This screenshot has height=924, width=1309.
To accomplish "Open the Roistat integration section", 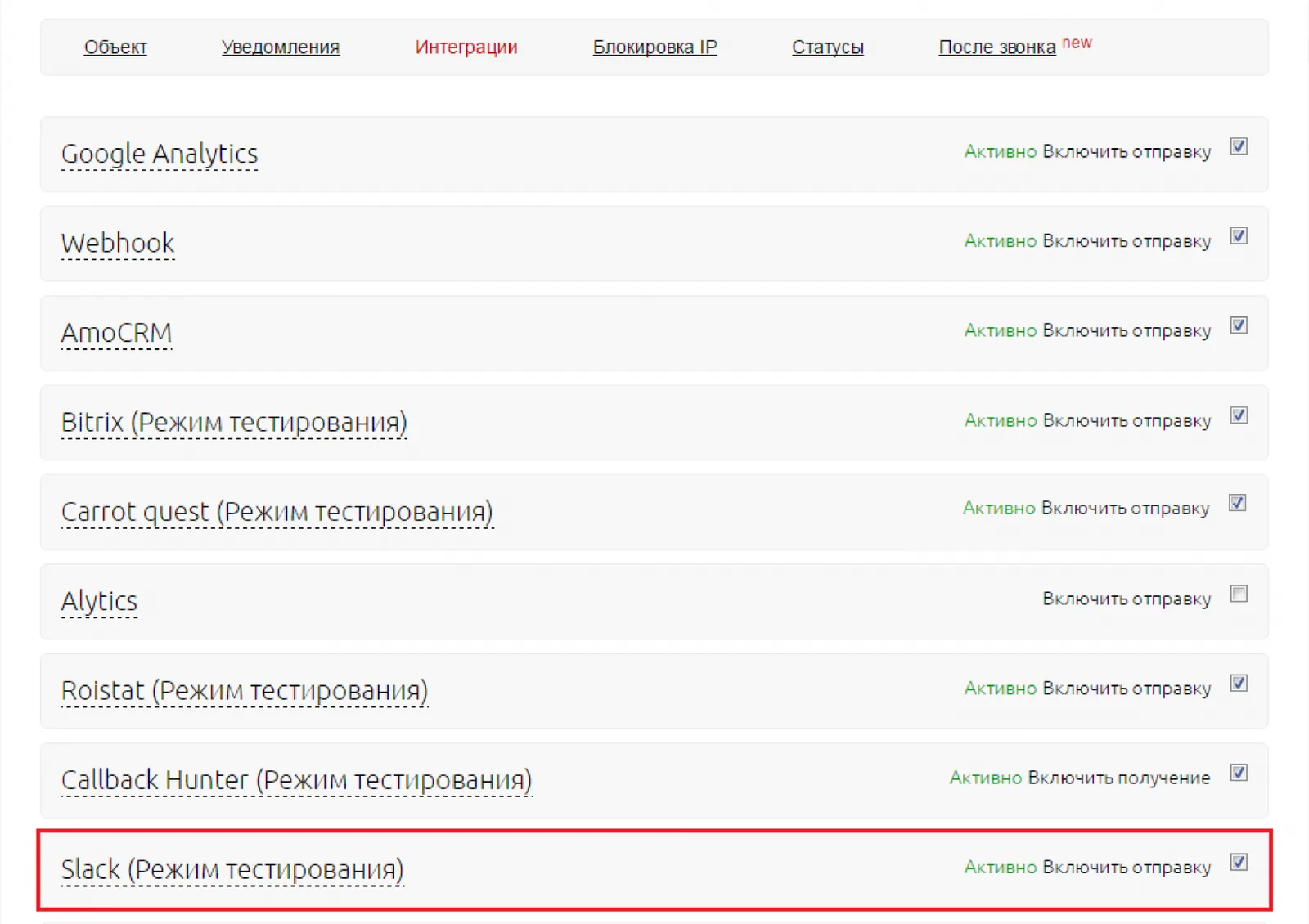I will pos(245,691).
